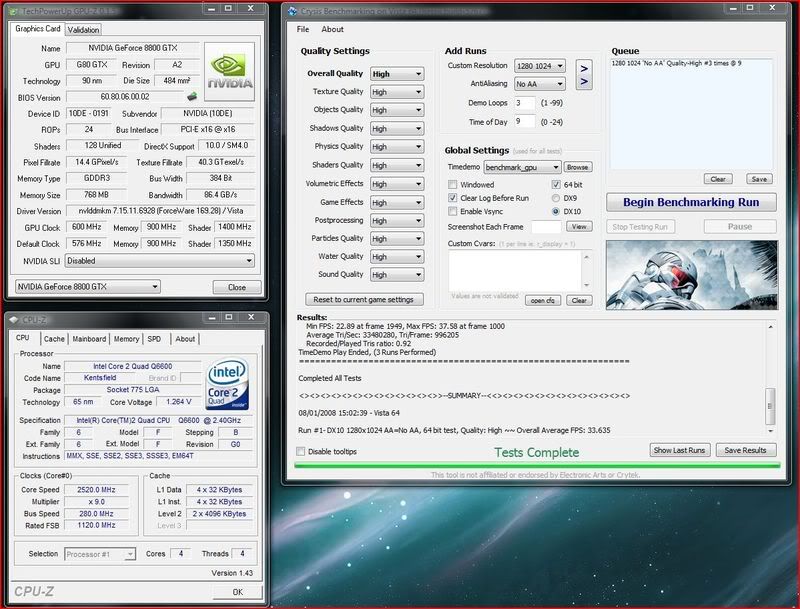Uncheck Clear Log Before Run
This screenshot has height=609, width=800.
tap(453, 197)
